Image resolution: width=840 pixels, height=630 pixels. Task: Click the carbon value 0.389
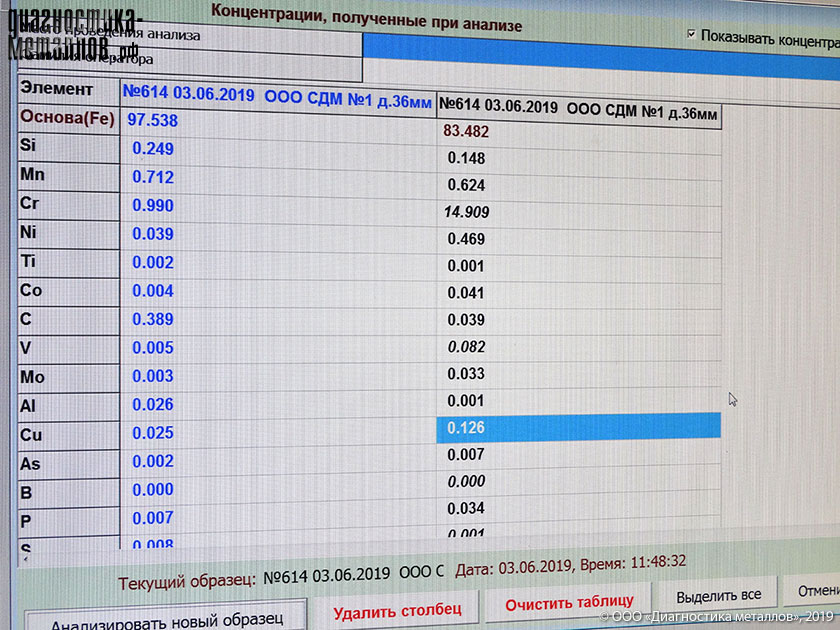pyautogui.click(x=153, y=319)
